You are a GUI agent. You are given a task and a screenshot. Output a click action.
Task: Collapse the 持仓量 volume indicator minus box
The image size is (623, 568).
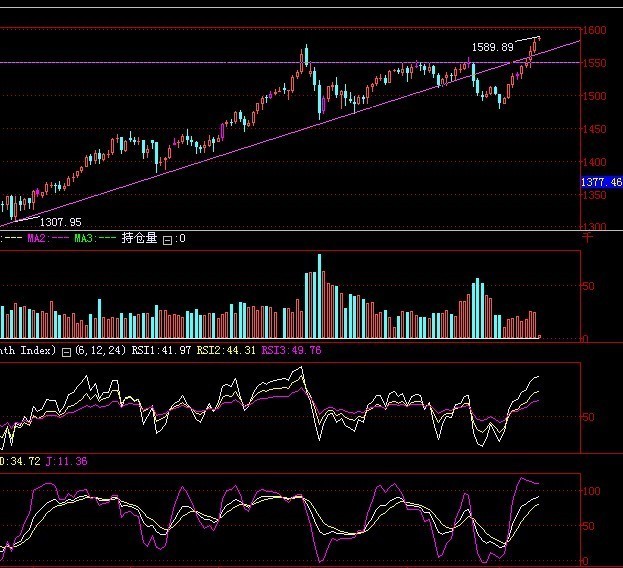point(167,239)
